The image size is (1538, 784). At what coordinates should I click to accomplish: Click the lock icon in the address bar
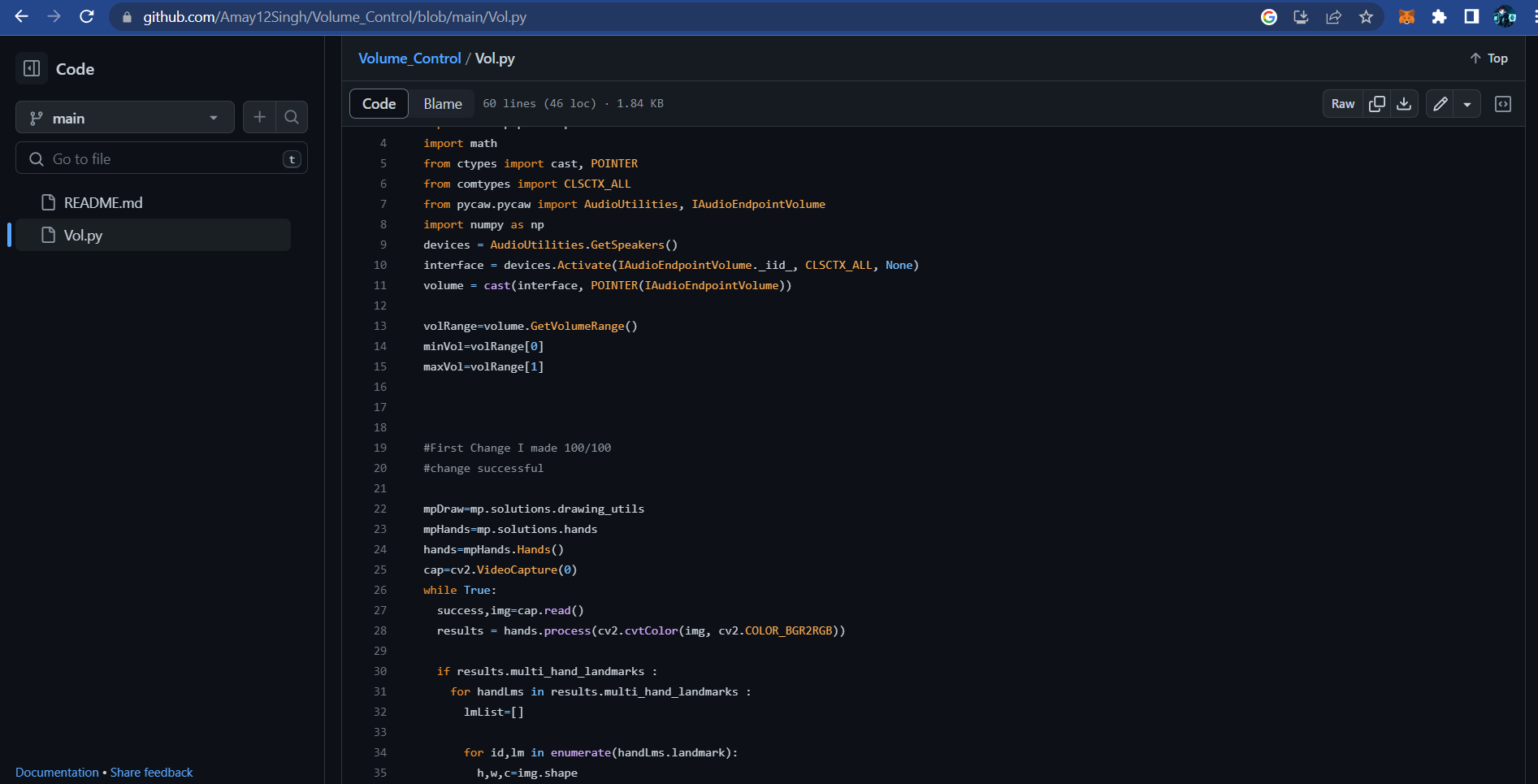click(127, 17)
